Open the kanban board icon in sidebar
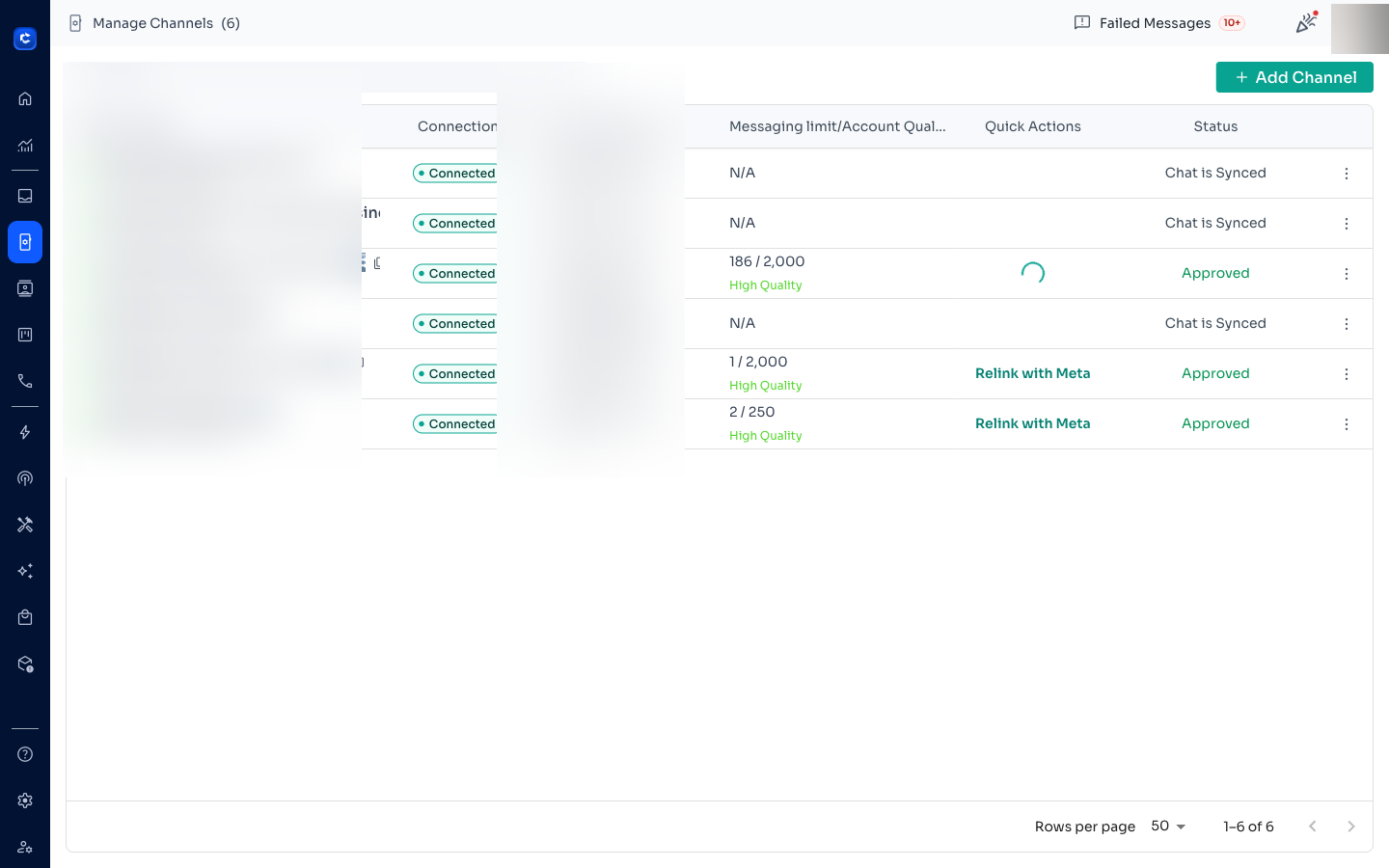 tap(25, 335)
